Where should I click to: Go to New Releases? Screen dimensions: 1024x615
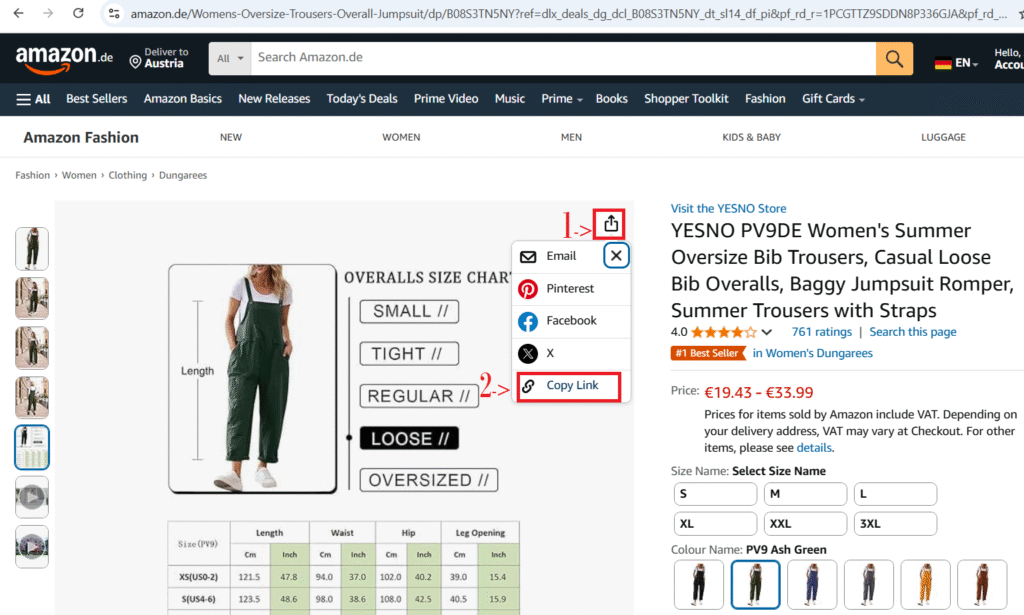point(274,99)
